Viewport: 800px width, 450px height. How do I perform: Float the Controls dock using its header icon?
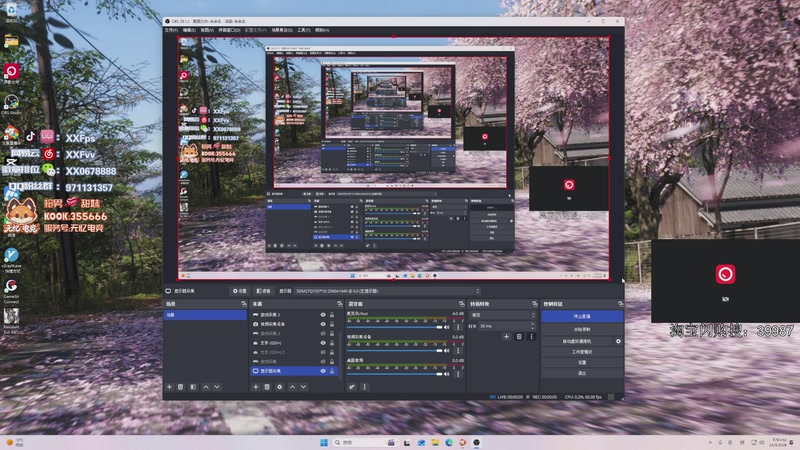[620, 304]
